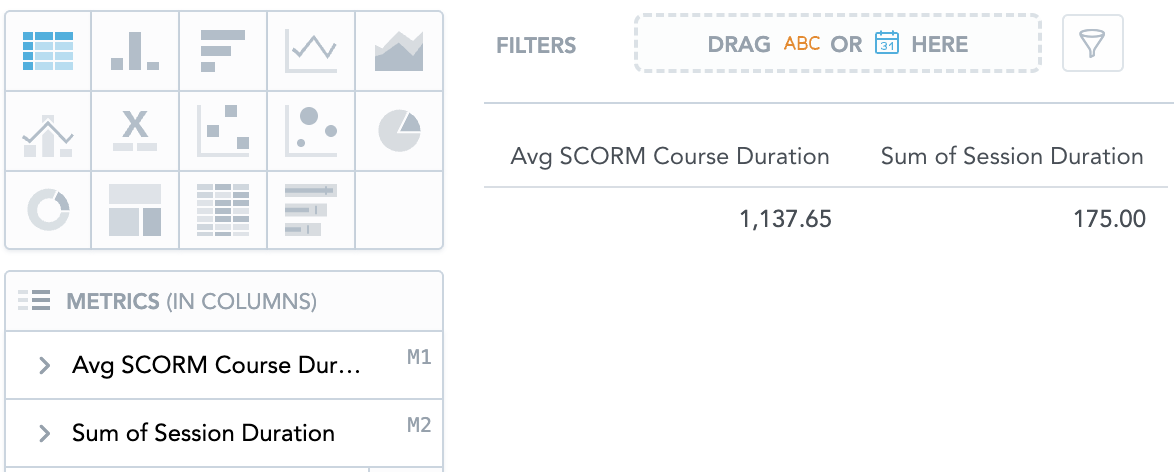
Task: Switch to the Combo chart type
Action: [x=48, y=131]
